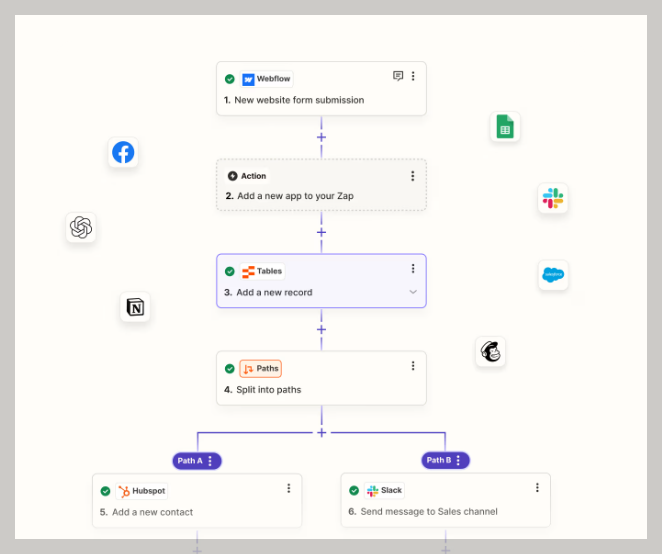
Task: Click the Hubspot app badge
Action: pos(141,491)
